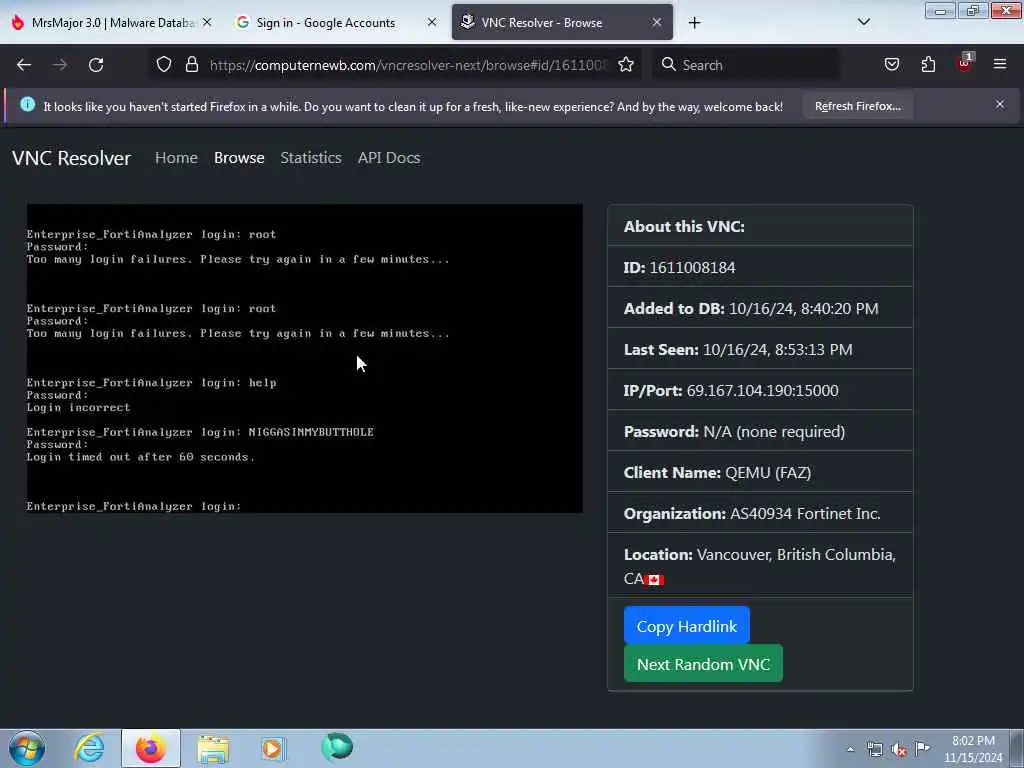Open the extensions puzzle icon

(x=928, y=64)
